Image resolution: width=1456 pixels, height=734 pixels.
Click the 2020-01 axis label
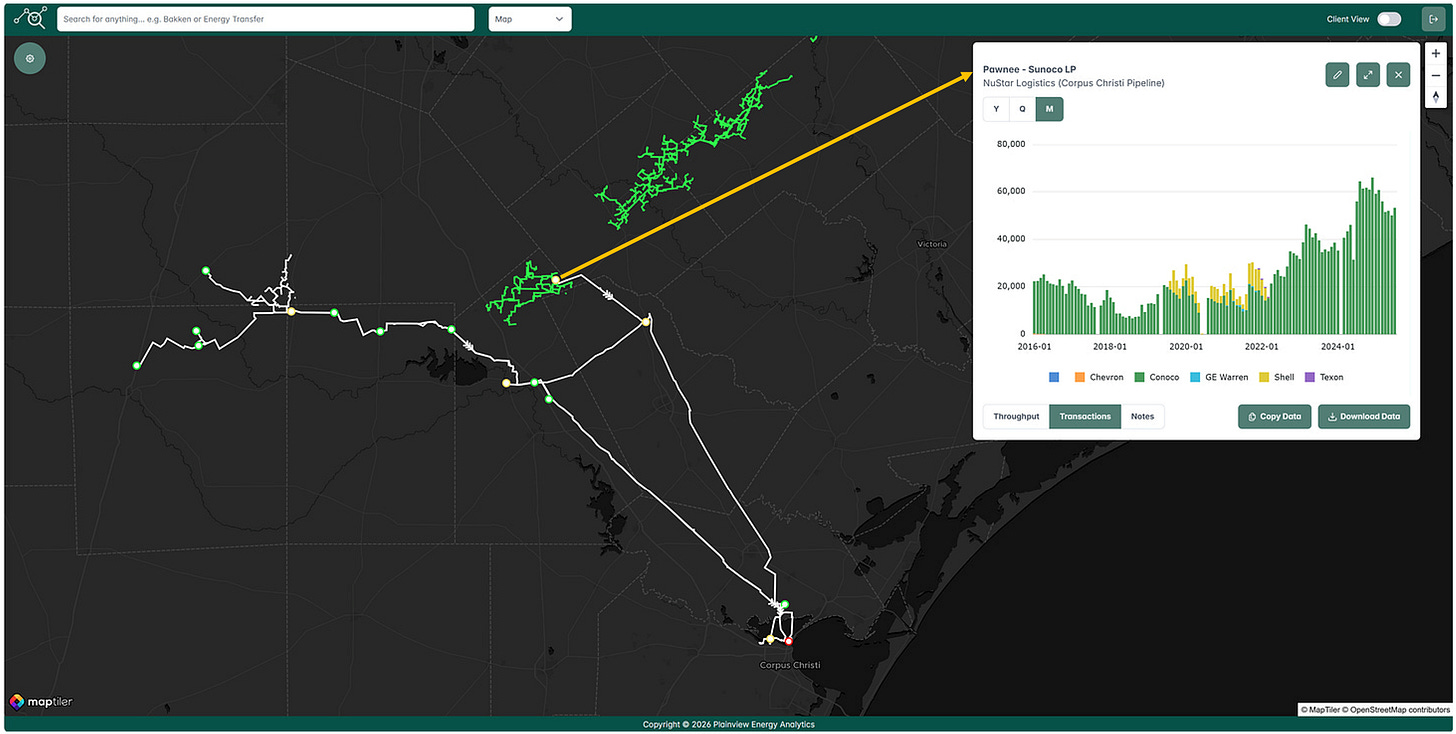tap(1186, 347)
